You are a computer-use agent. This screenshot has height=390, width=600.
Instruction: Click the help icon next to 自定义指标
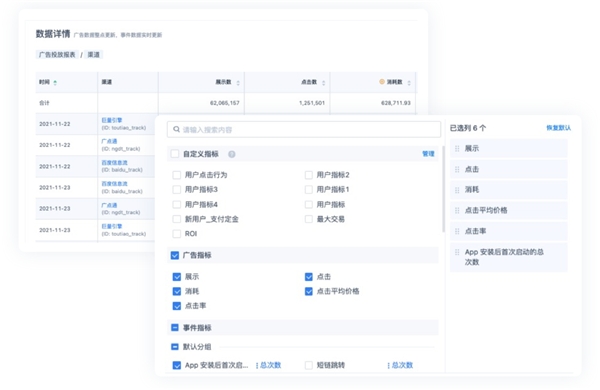tap(232, 154)
